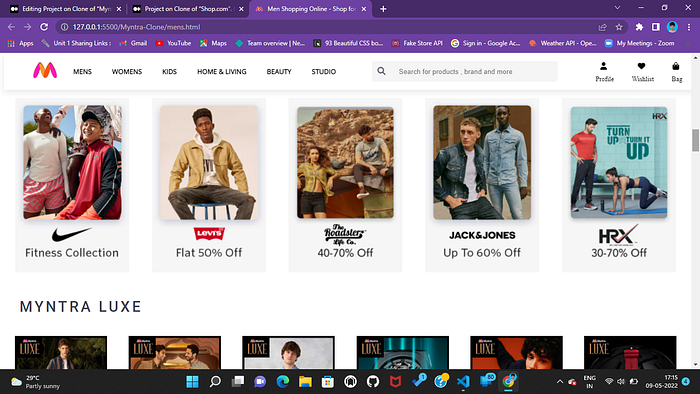Open Jack & Jones Up To 60% Off card
Image resolution: width=700 pixels, height=394 pixels.
coord(482,185)
